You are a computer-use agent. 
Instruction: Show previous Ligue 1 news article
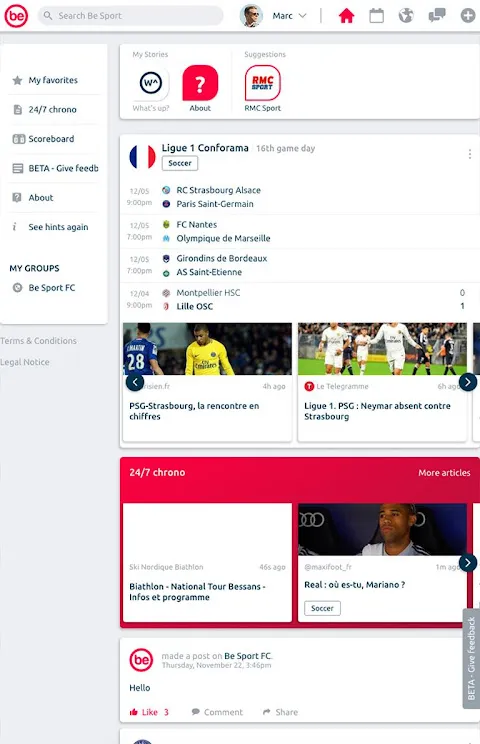pyautogui.click(x=135, y=382)
